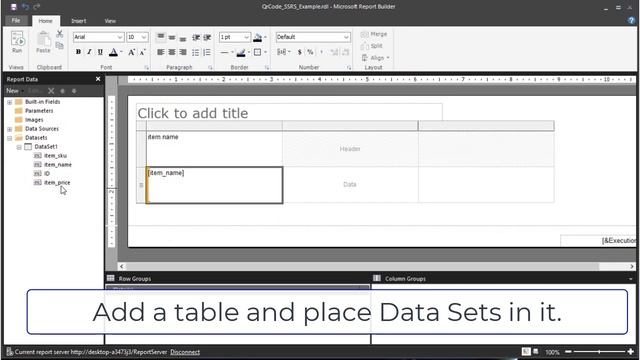Image resolution: width=640 pixels, height=360 pixels.
Task: Click increase indent icon
Action: (207, 38)
